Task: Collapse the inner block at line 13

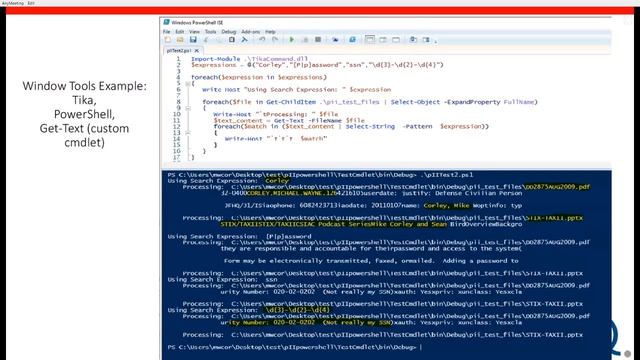Action: 188,133
